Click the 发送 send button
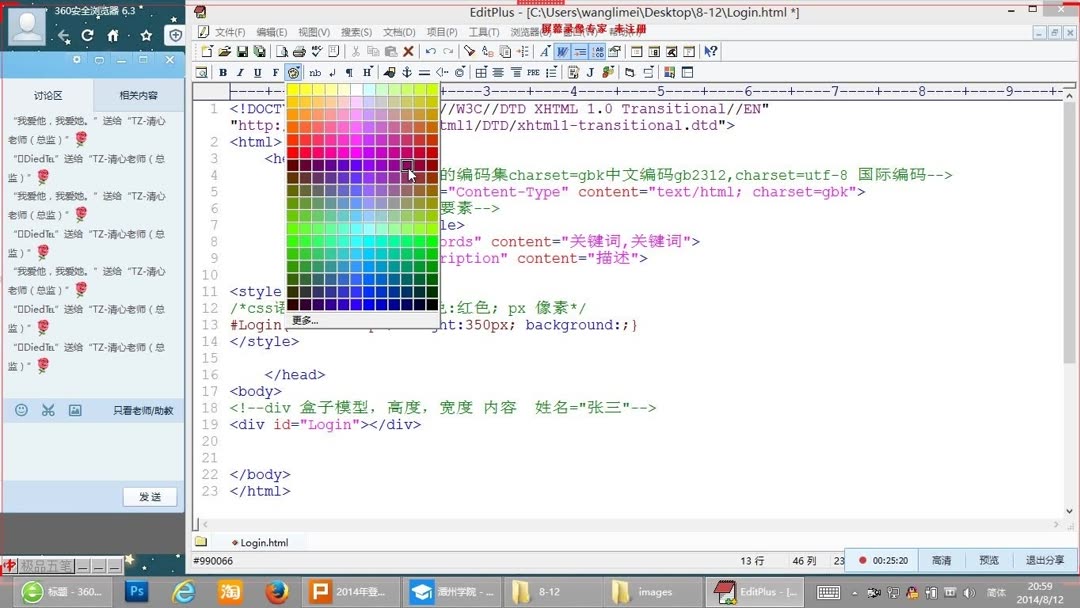The height and width of the screenshot is (608, 1080). (148, 496)
